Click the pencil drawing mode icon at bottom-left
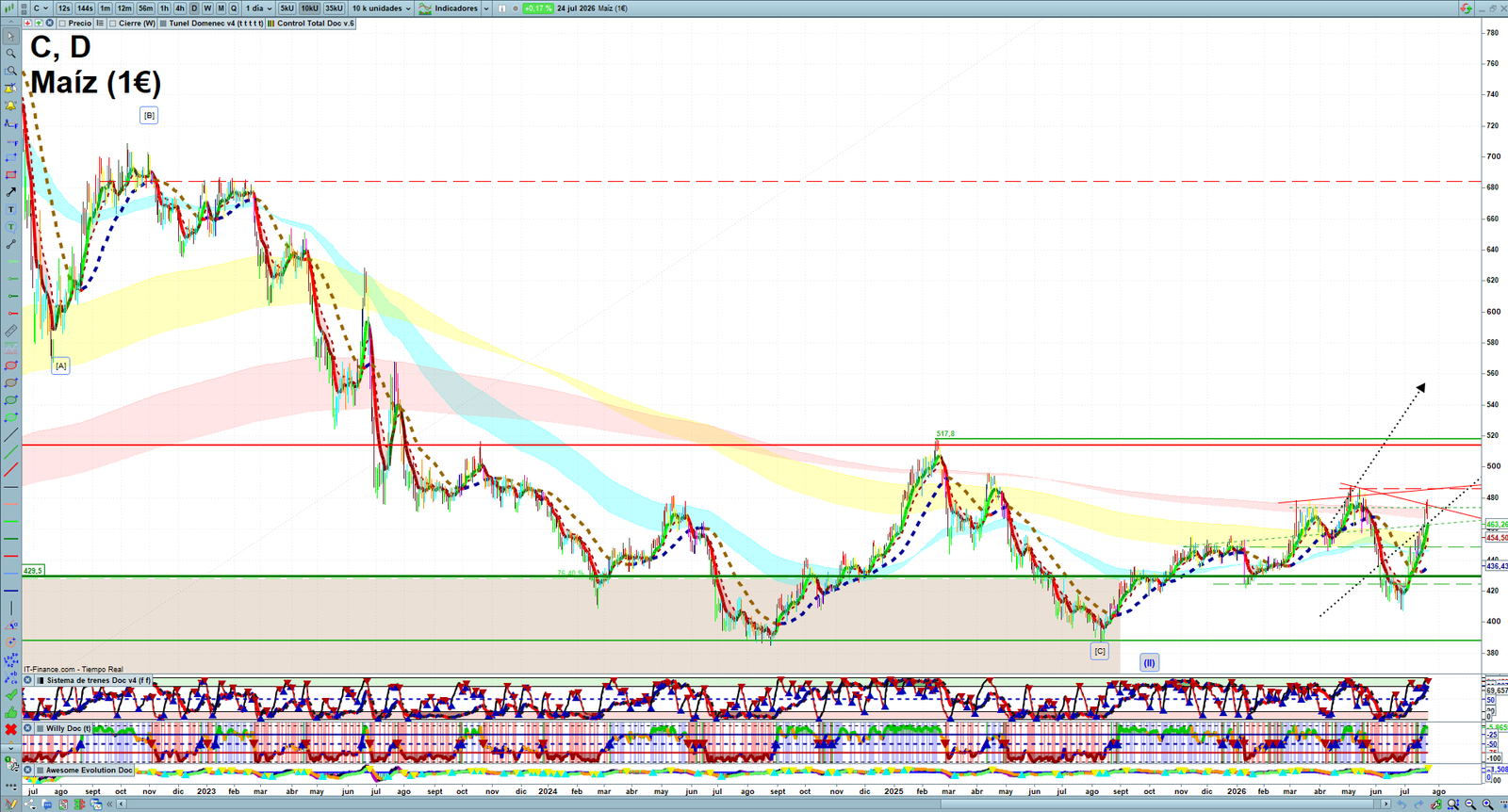1508x812 pixels. [x=10, y=804]
